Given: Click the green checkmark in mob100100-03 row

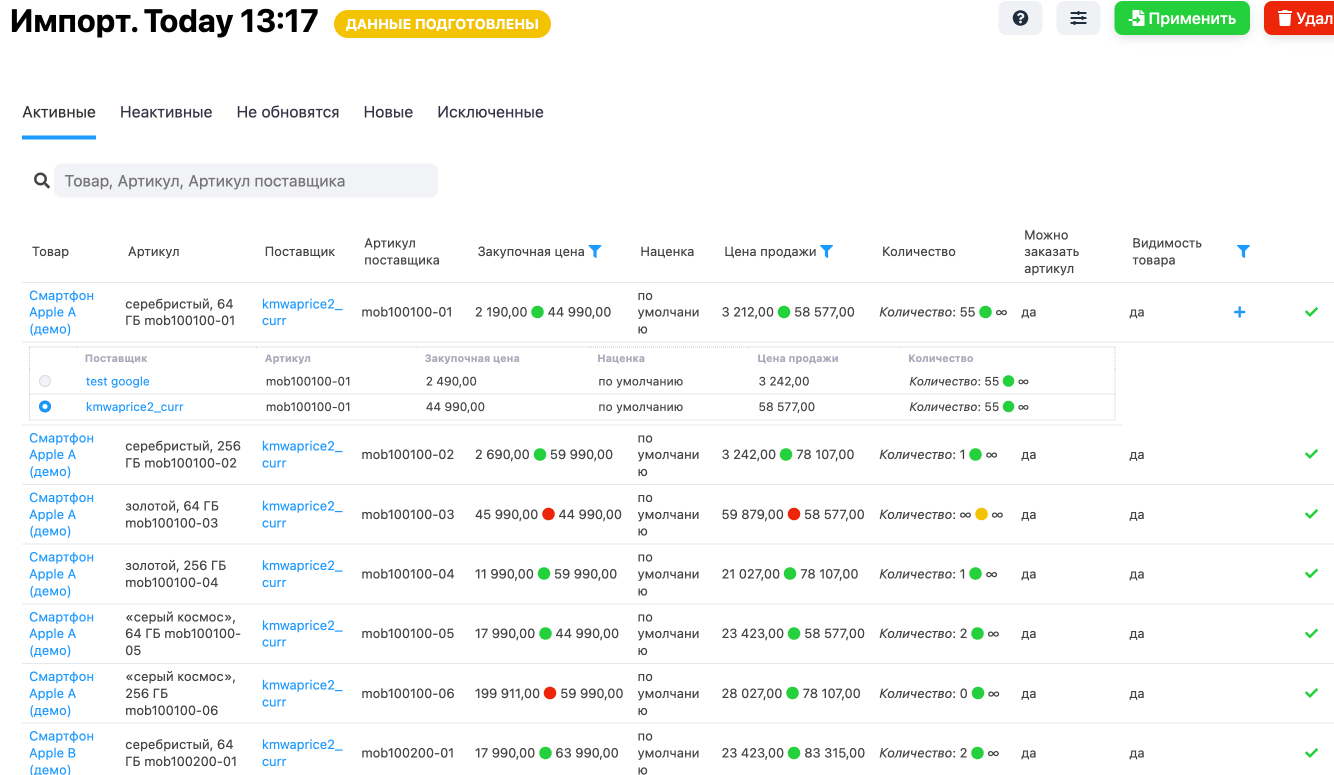Looking at the screenshot, I should pos(1312,514).
